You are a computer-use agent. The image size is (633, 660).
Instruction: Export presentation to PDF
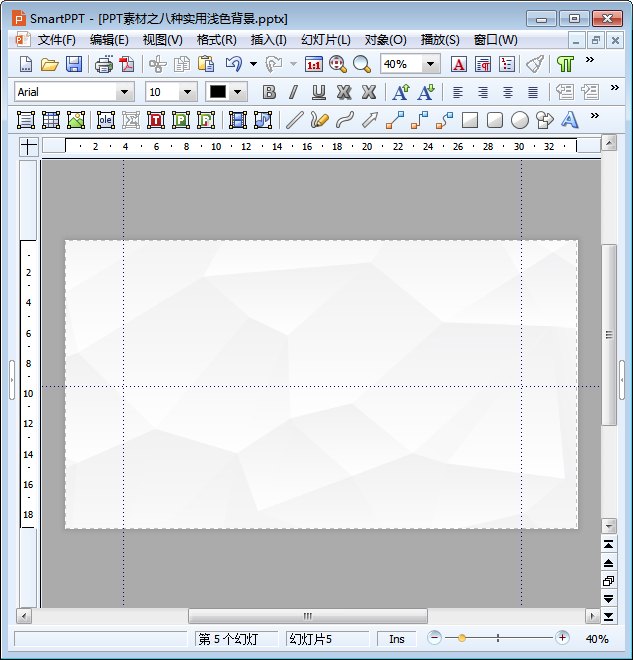click(127, 64)
